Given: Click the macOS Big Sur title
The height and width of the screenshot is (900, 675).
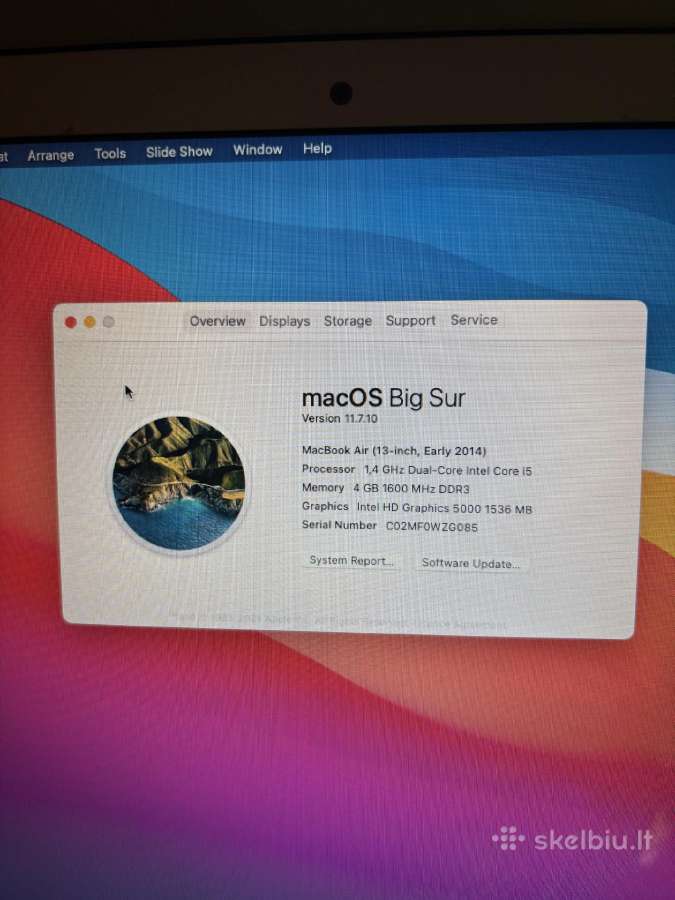Looking at the screenshot, I should 383,398.
